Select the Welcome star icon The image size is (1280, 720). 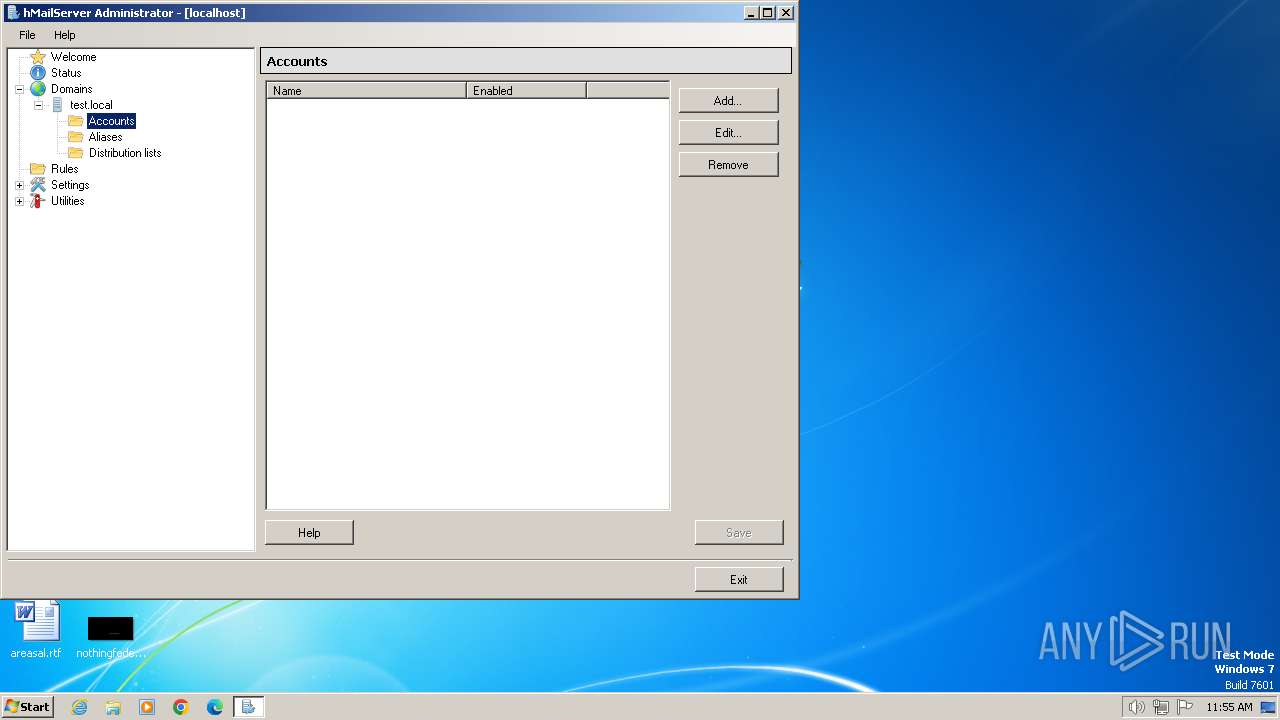38,57
